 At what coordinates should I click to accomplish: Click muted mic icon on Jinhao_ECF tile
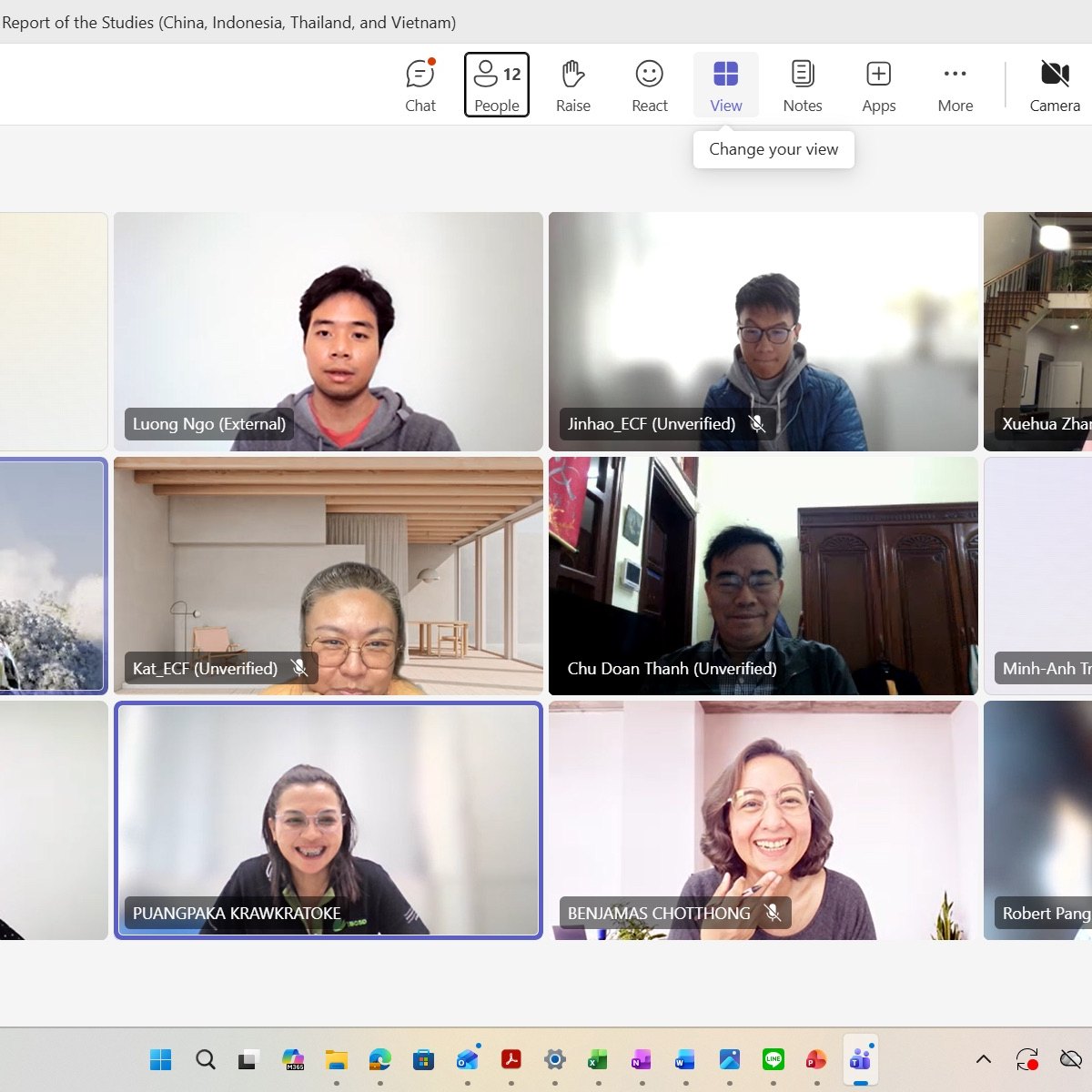(x=756, y=424)
